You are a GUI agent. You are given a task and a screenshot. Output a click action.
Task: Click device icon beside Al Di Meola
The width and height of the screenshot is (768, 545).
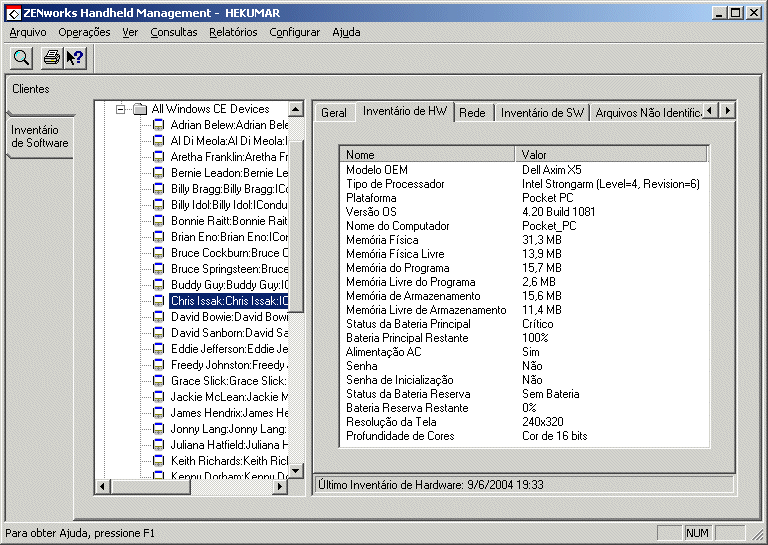click(158, 141)
